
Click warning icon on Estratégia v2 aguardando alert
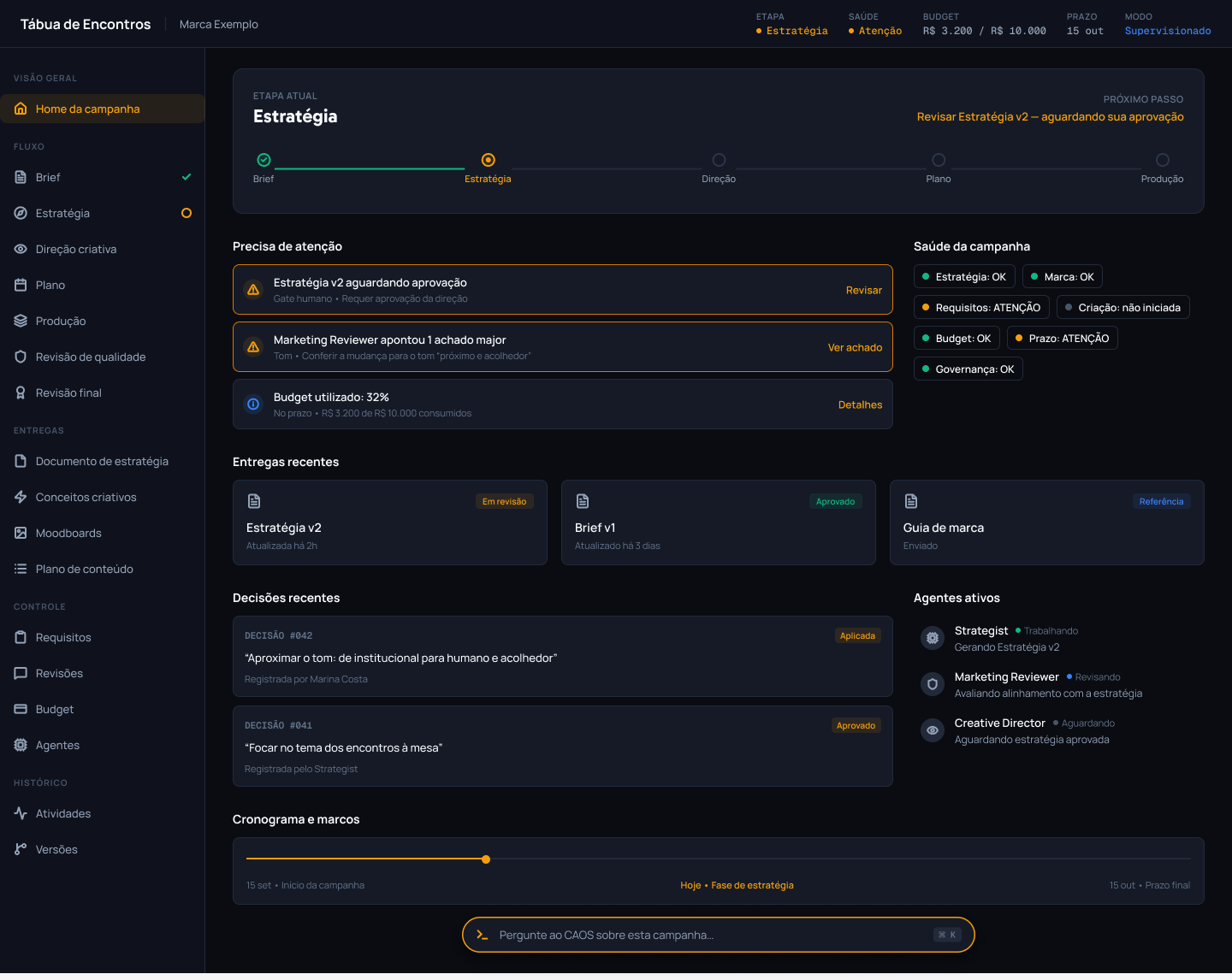point(253,290)
